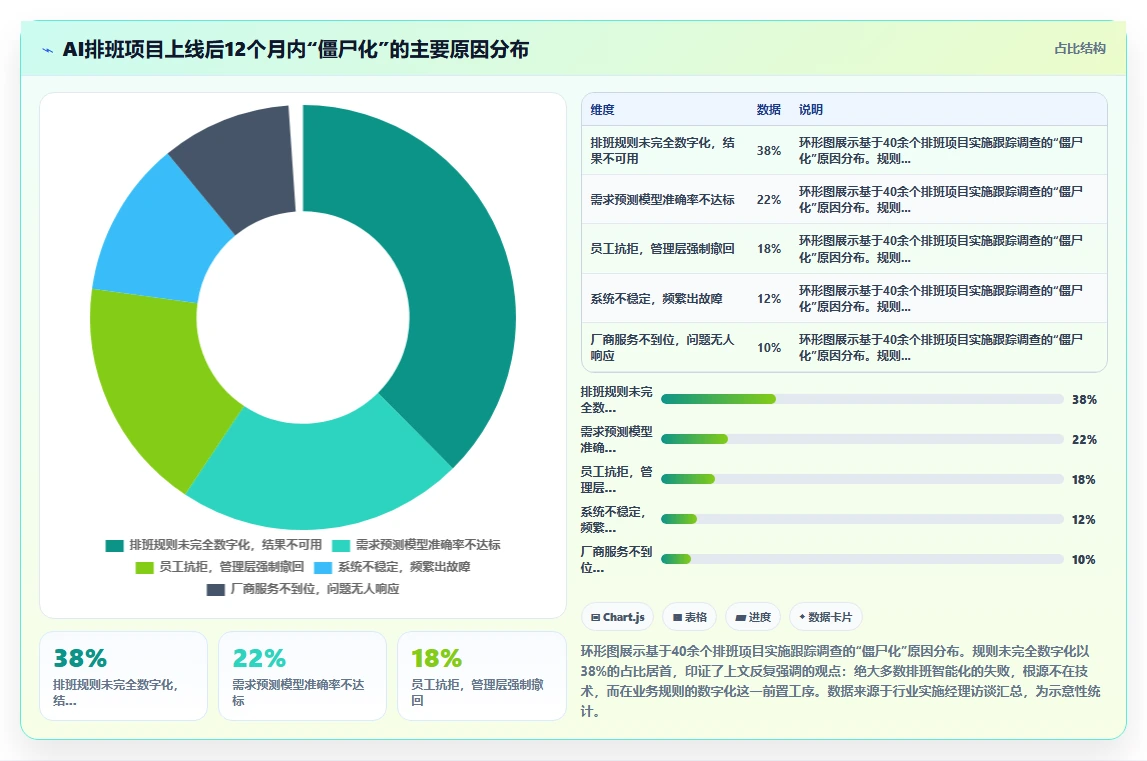Image resolution: width=1147 pixels, height=761 pixels.
Task: Click the 进度 chip
Action: tap(753, 617)
